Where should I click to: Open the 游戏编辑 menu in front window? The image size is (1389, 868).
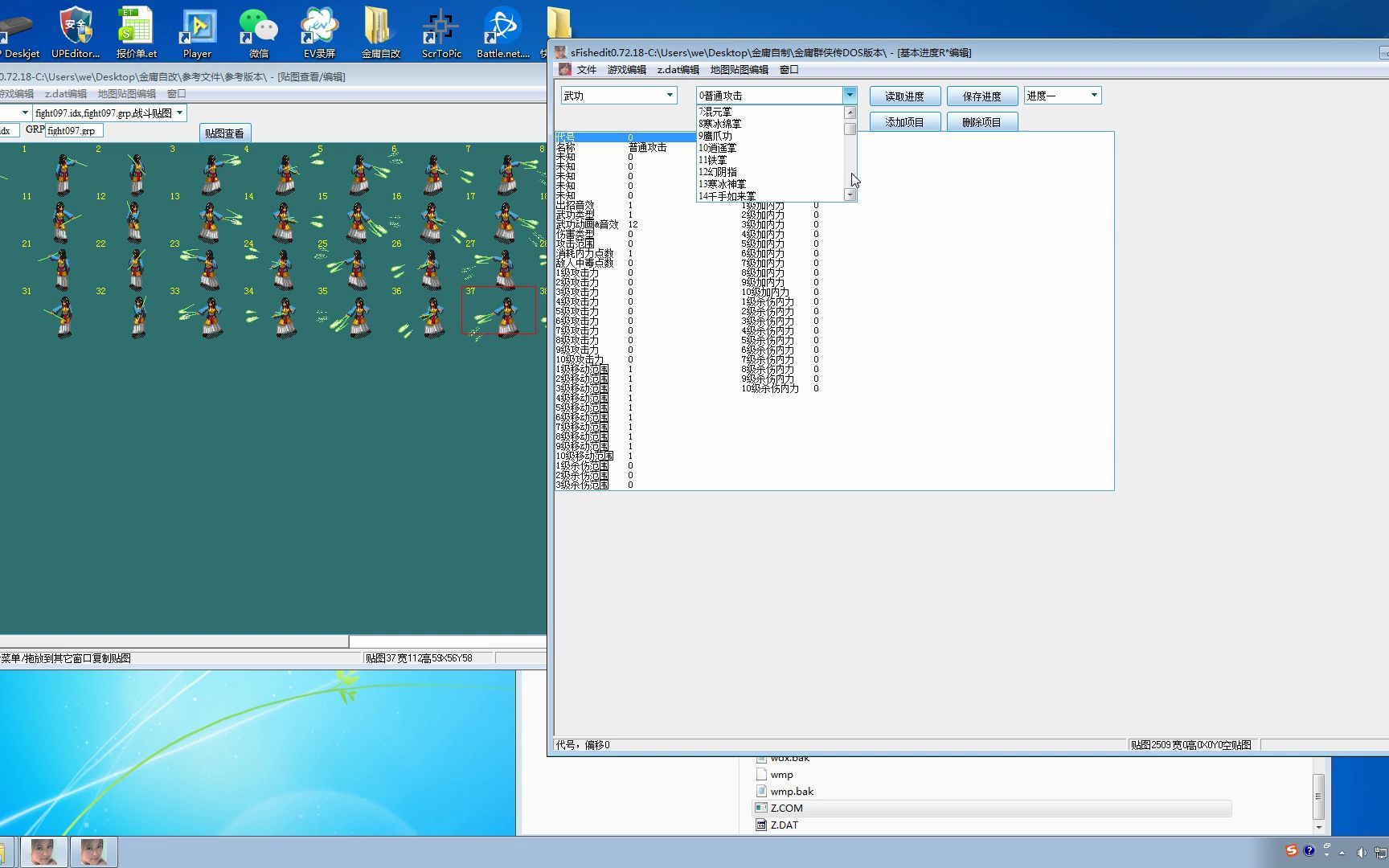pyautogui.click(x=627, y=70)
